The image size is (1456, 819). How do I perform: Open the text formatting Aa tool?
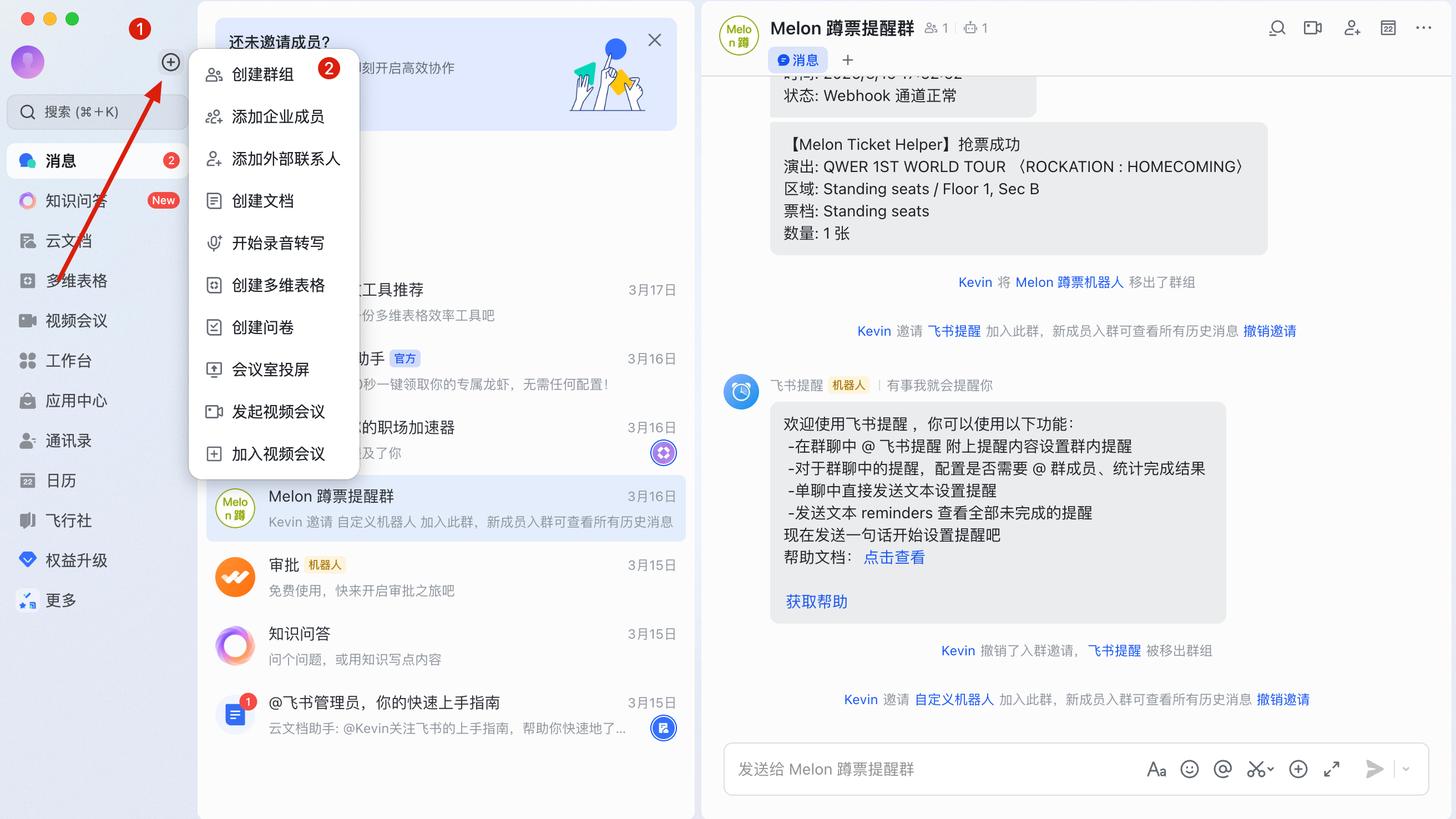click(x=1156, y=769)
